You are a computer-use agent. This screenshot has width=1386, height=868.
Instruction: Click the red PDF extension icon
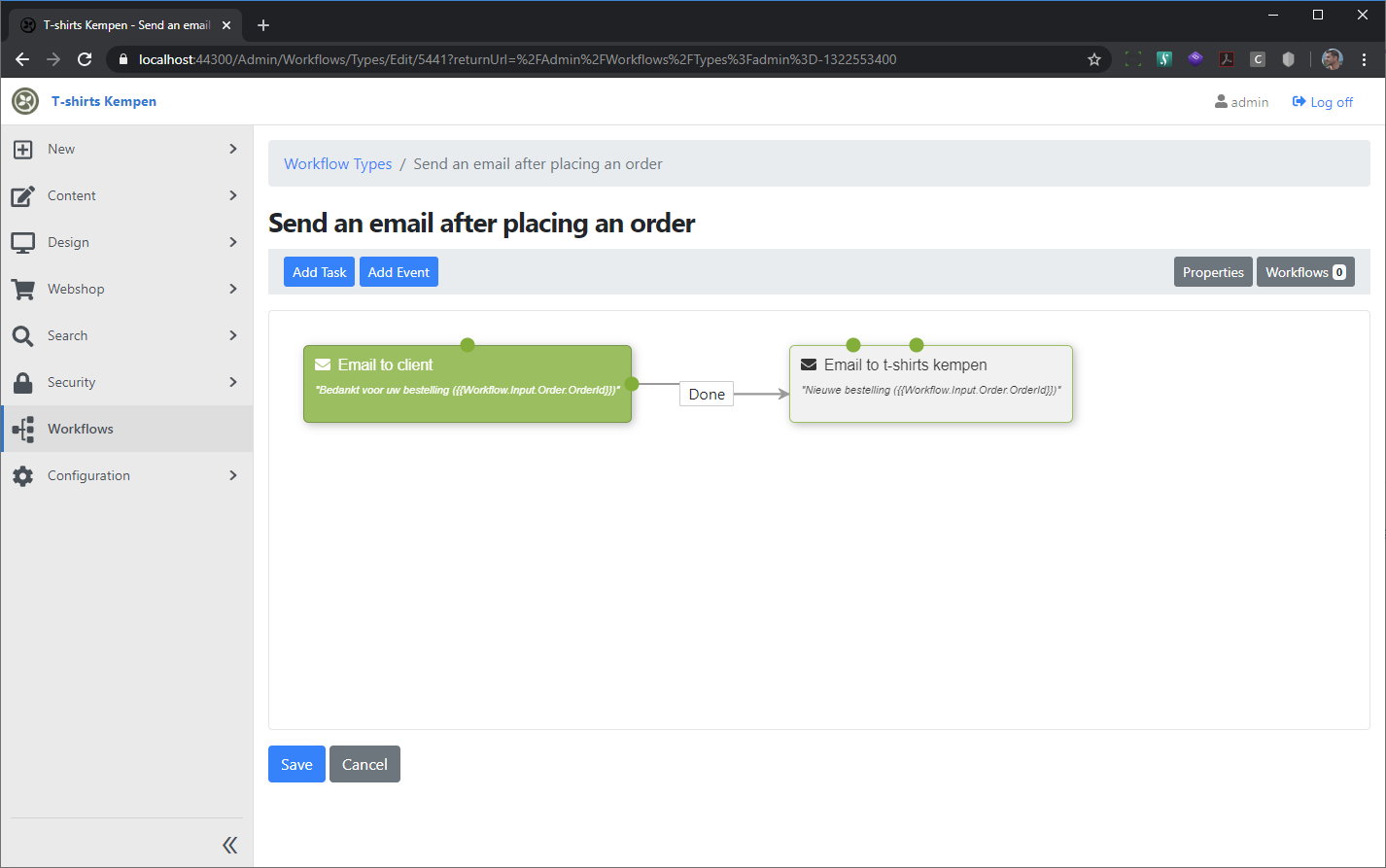coord(1227,59)
